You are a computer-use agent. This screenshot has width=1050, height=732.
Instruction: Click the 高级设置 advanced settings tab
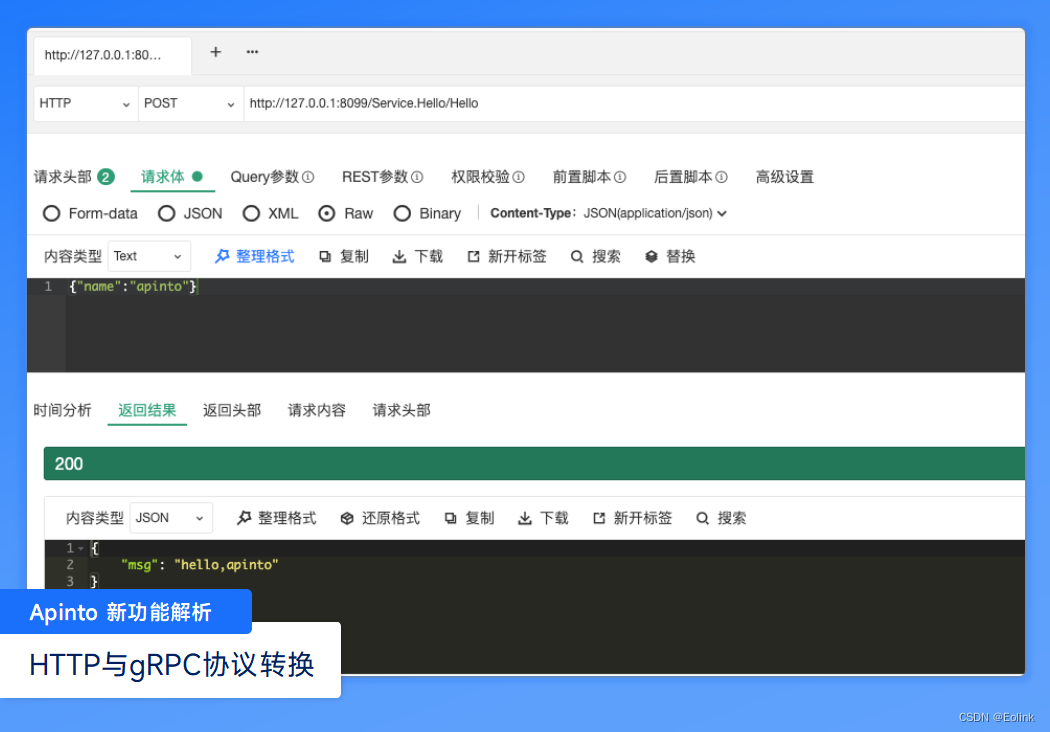point(784,177)
